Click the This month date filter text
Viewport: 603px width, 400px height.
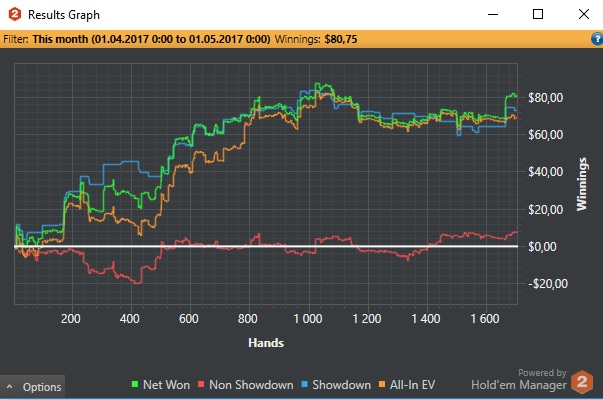(151, 39)
